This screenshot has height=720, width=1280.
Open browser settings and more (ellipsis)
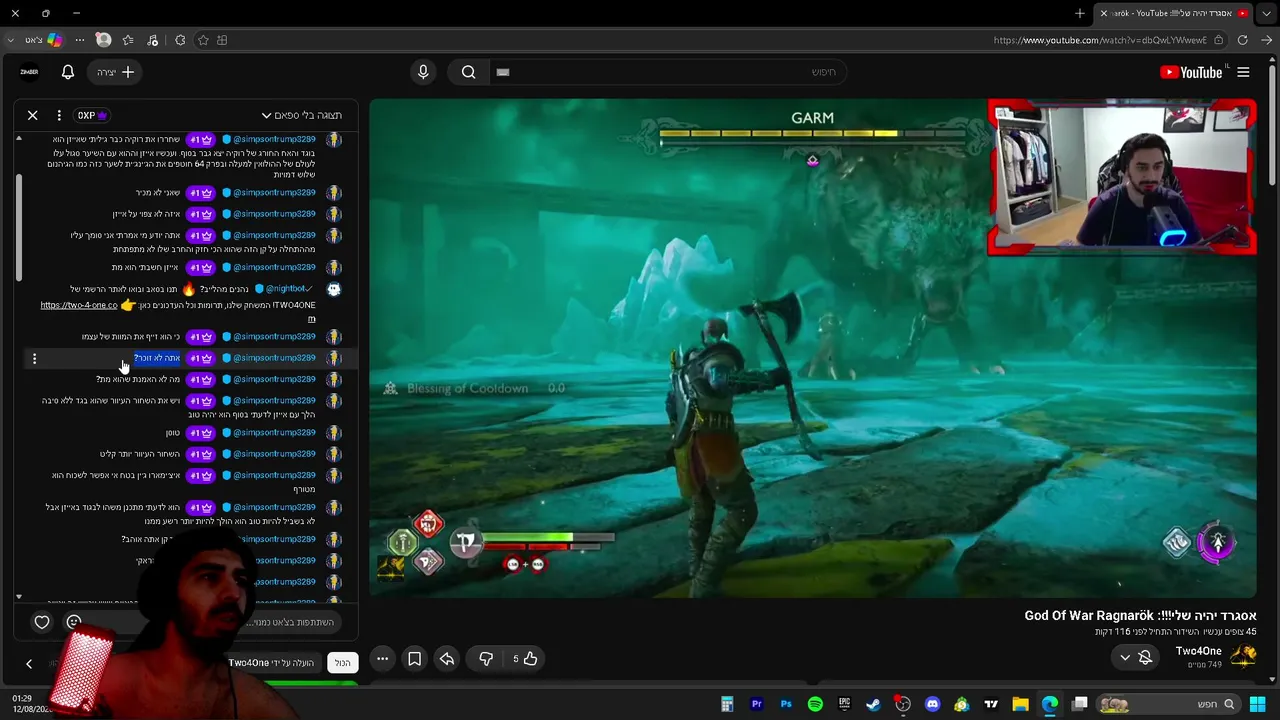[x=80, y=40]
